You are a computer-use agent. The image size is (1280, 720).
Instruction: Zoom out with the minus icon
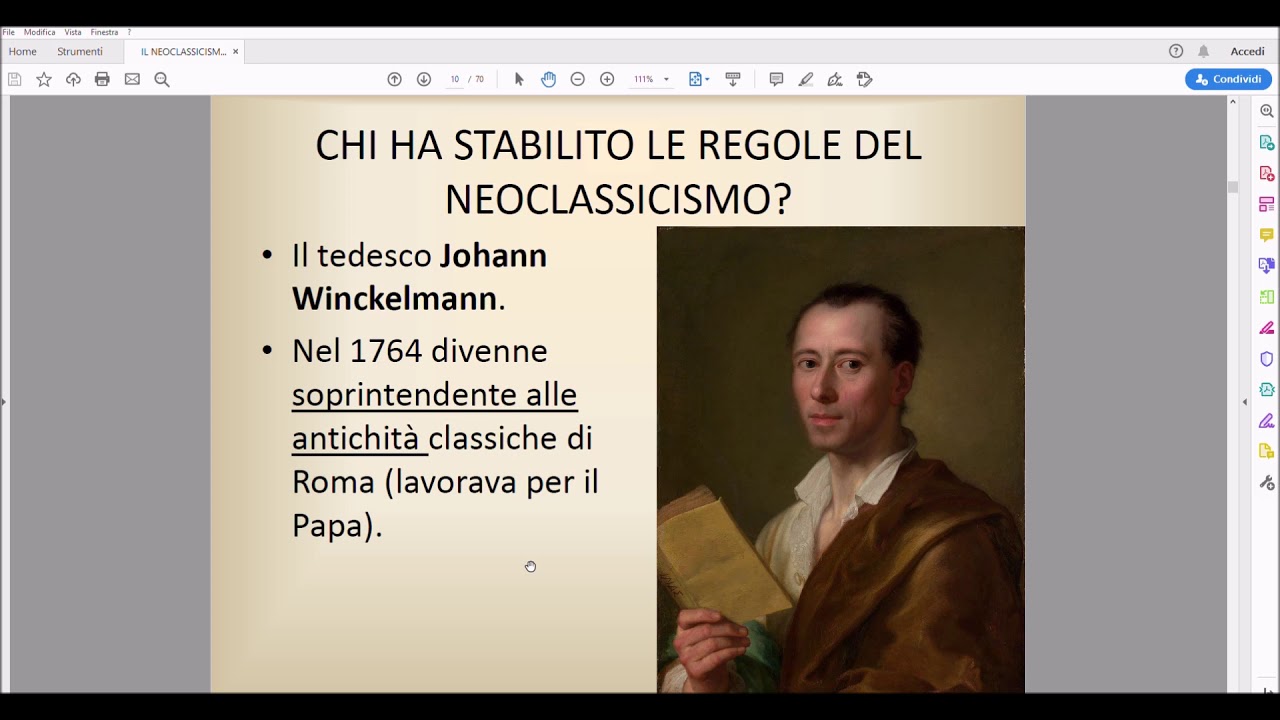tap(577, 79)
